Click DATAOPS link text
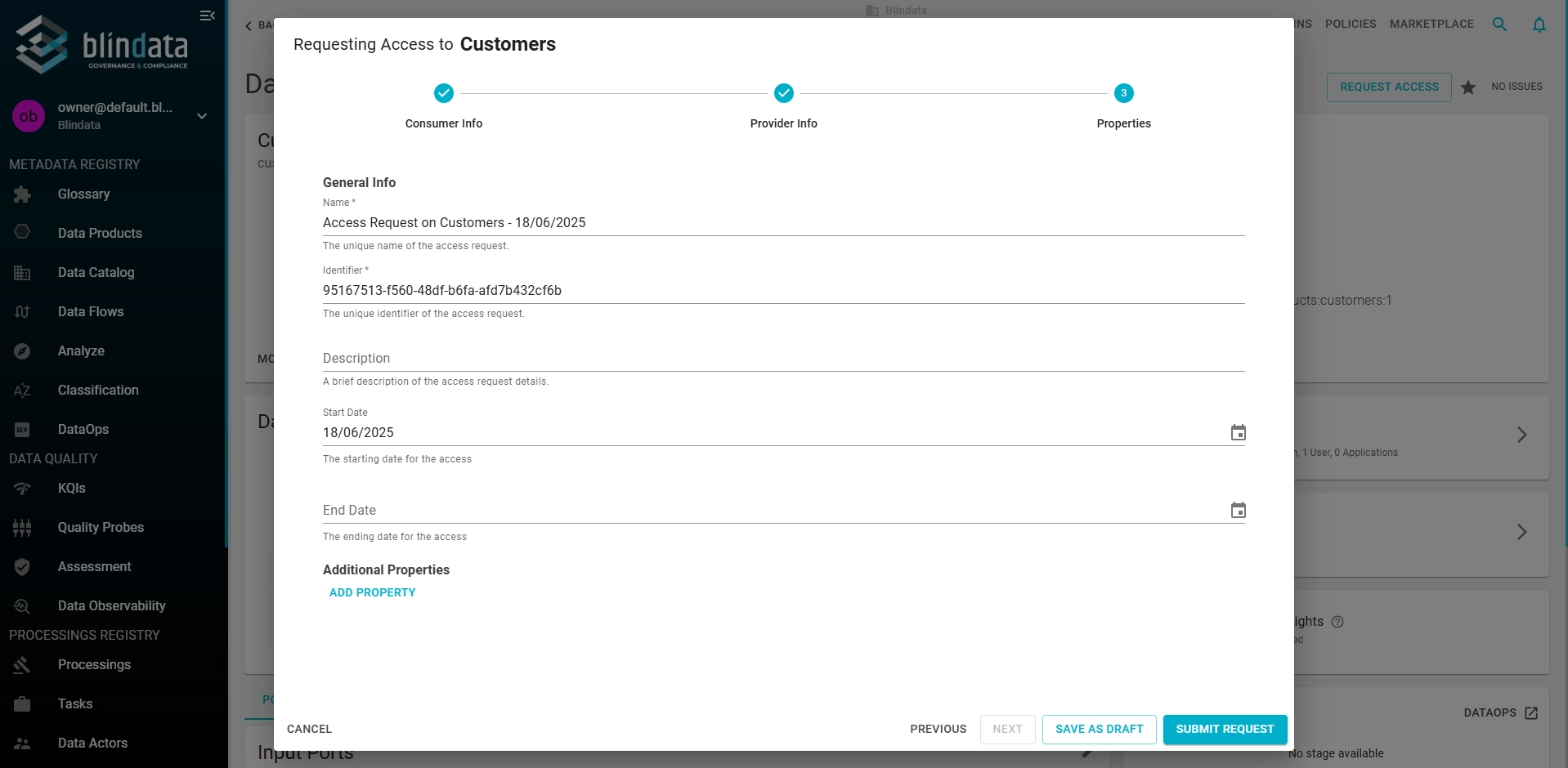Viewport: 1568px width, 768px height. click(1490, 712)
